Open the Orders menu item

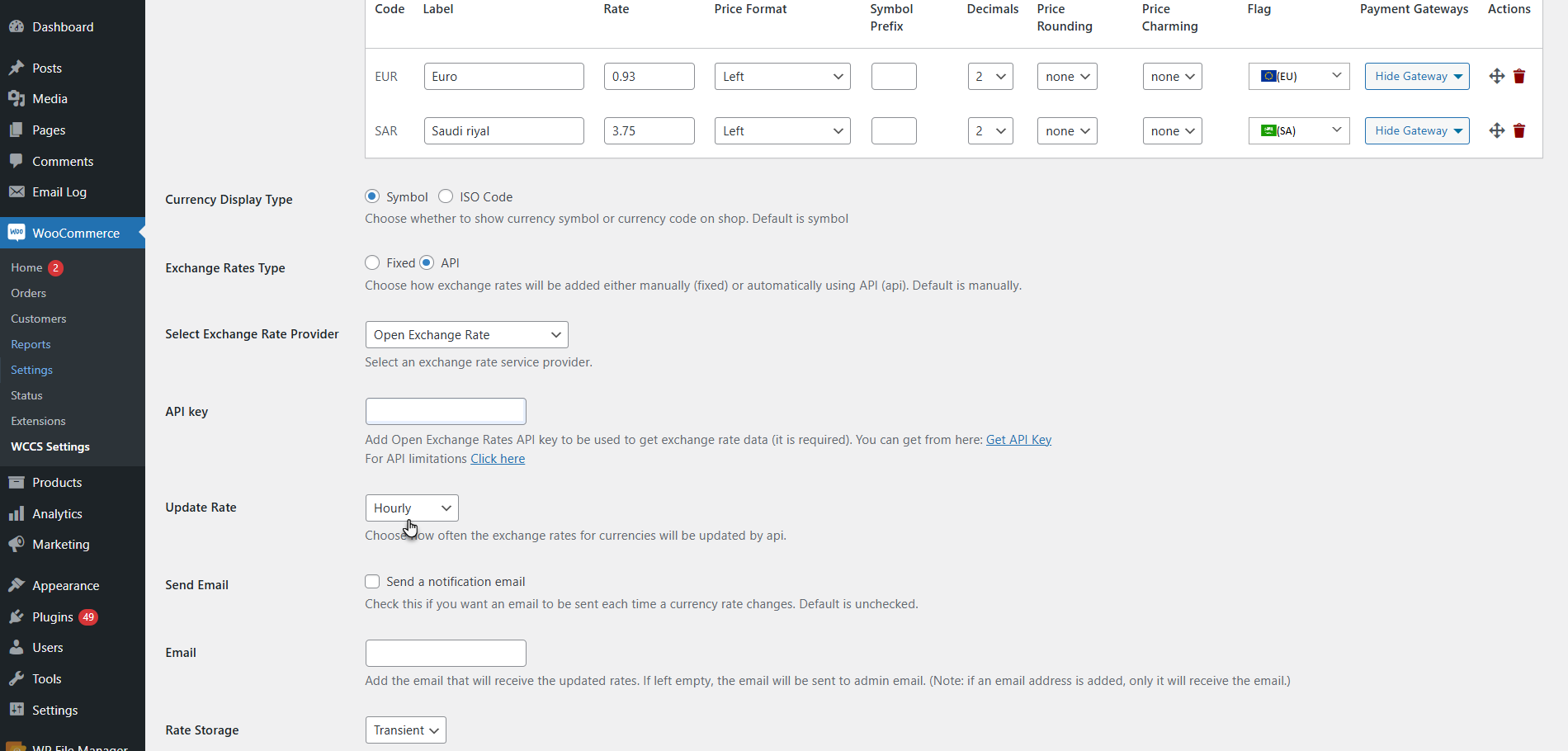click(29, 293)
